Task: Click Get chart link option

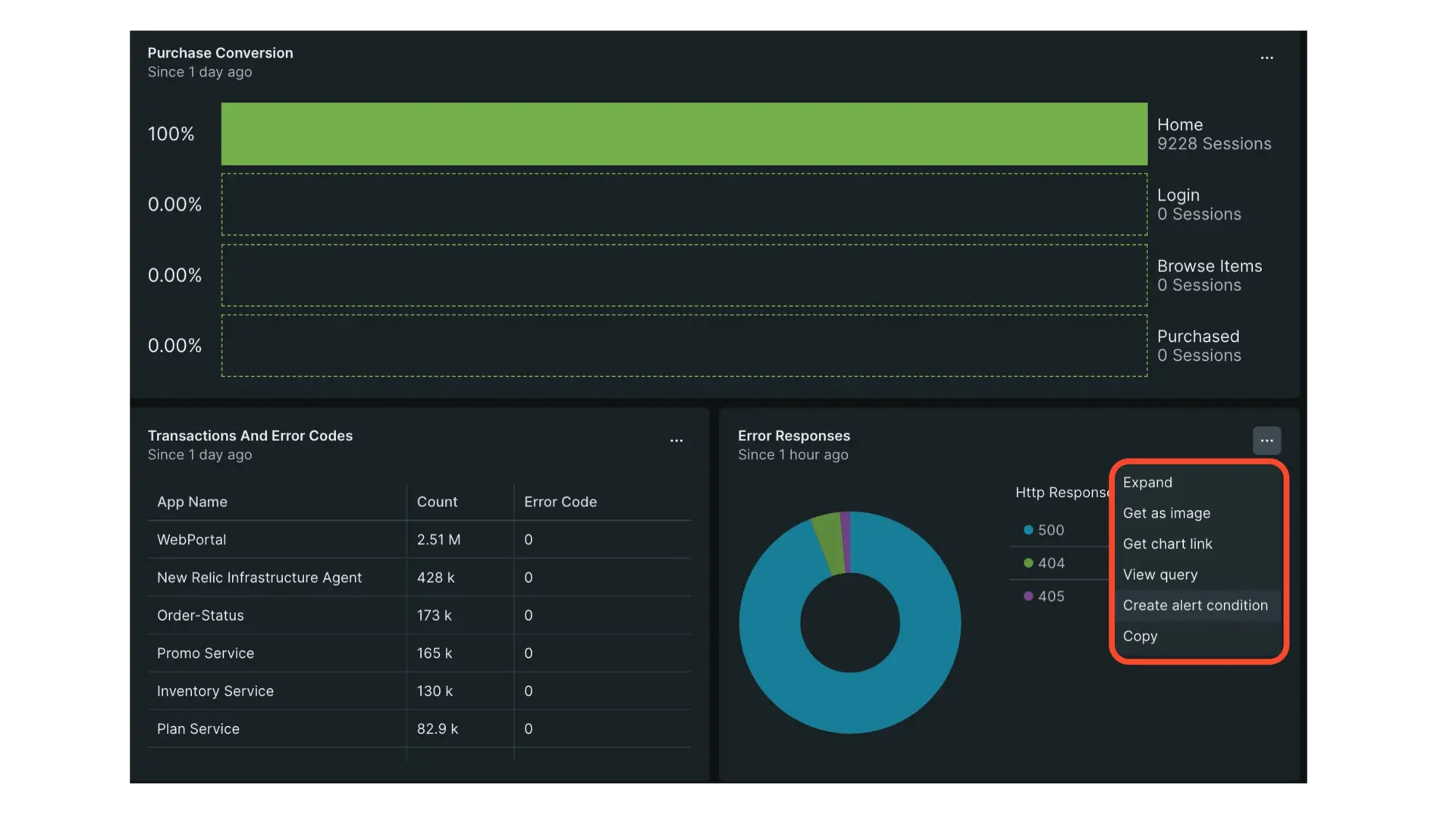Action: pos(1168,543)
